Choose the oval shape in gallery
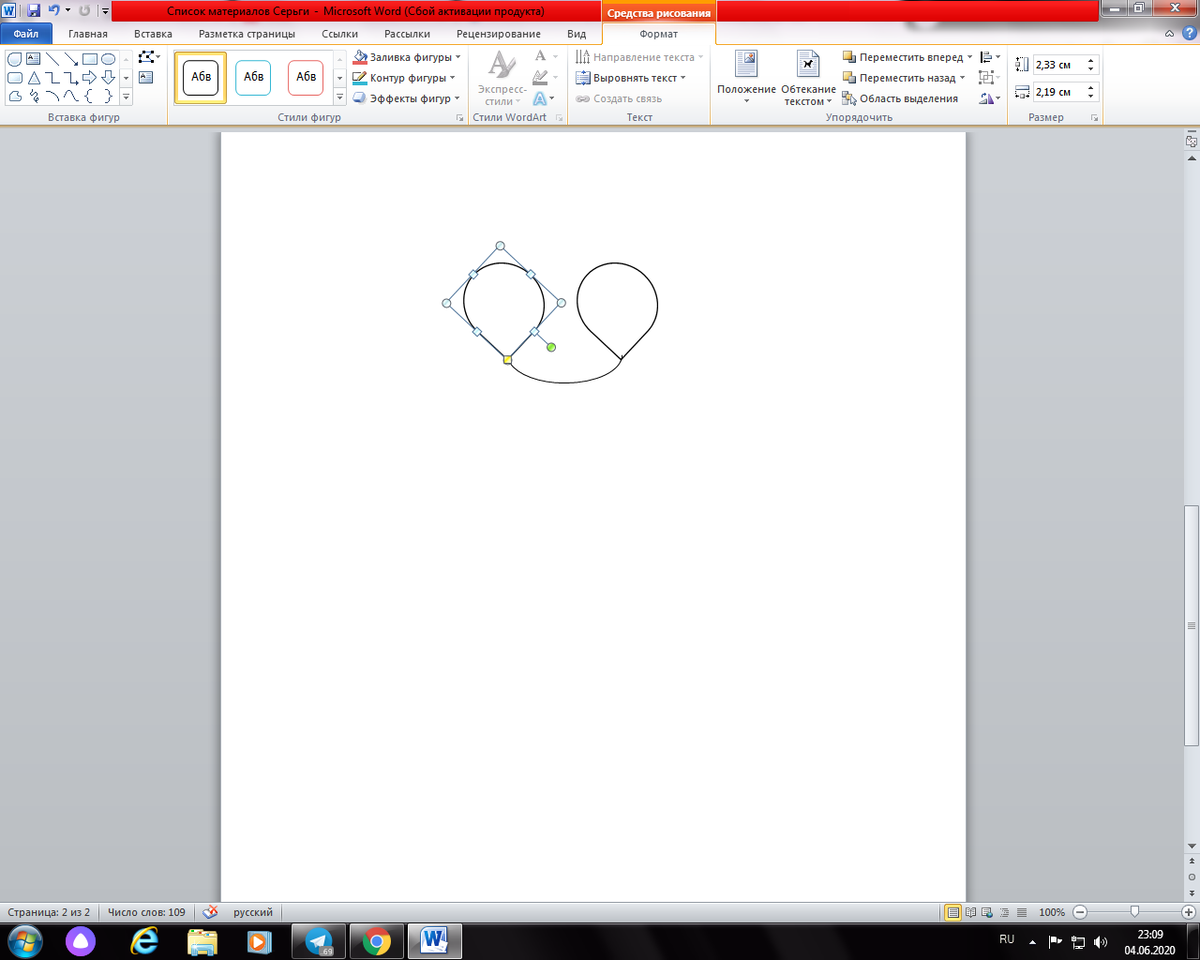The width and height of the screenshot is (1200, 960). (108, 59)
